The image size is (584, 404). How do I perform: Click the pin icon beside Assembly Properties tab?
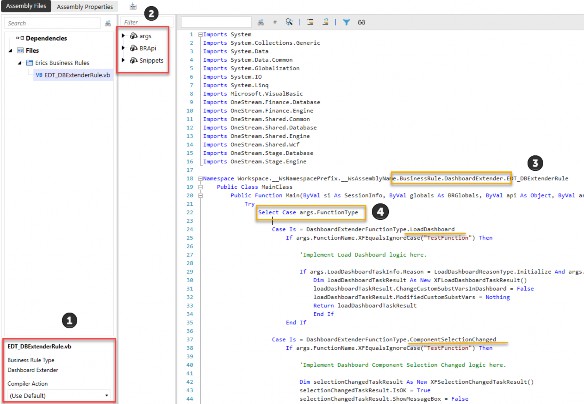point(133,6)
